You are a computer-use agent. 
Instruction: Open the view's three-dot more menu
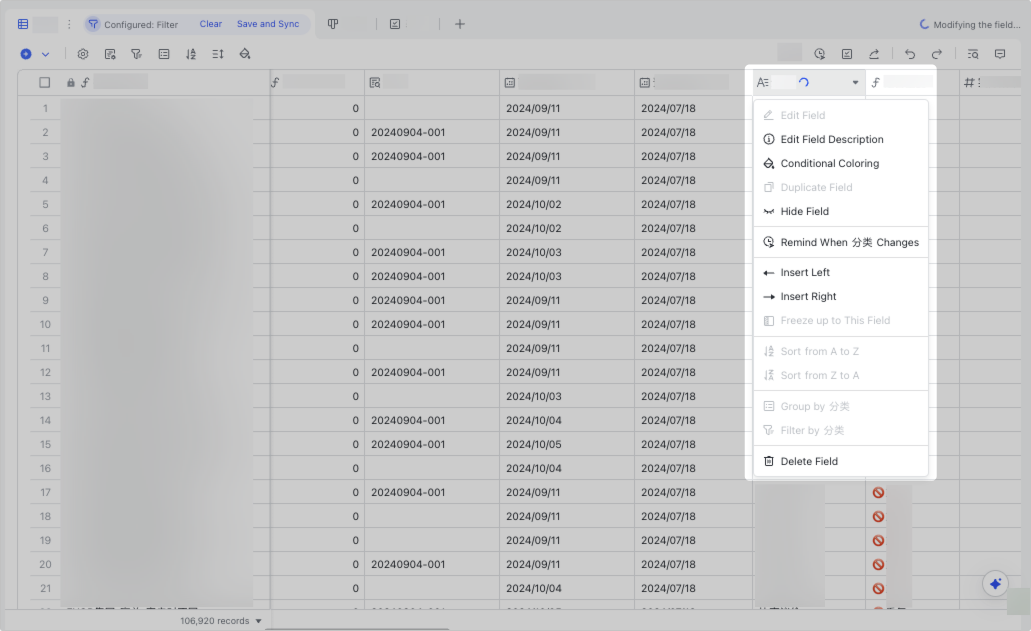point(69,24)
